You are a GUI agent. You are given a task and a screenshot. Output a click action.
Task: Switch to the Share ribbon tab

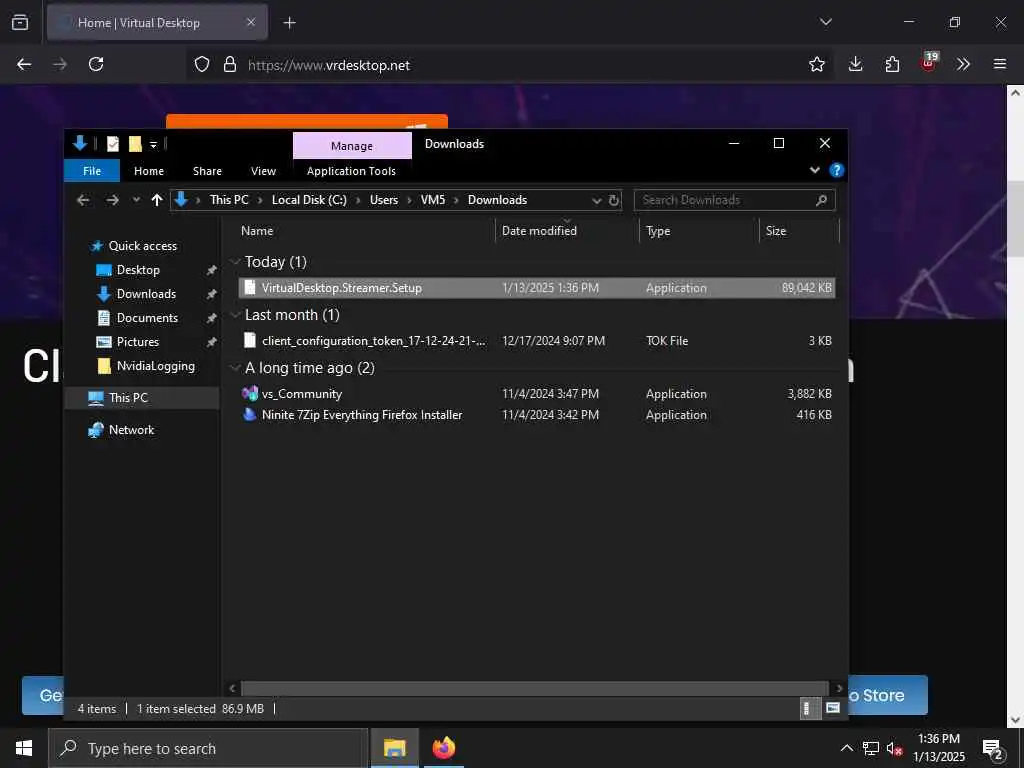pyautogui.click(x=207, y=171)
